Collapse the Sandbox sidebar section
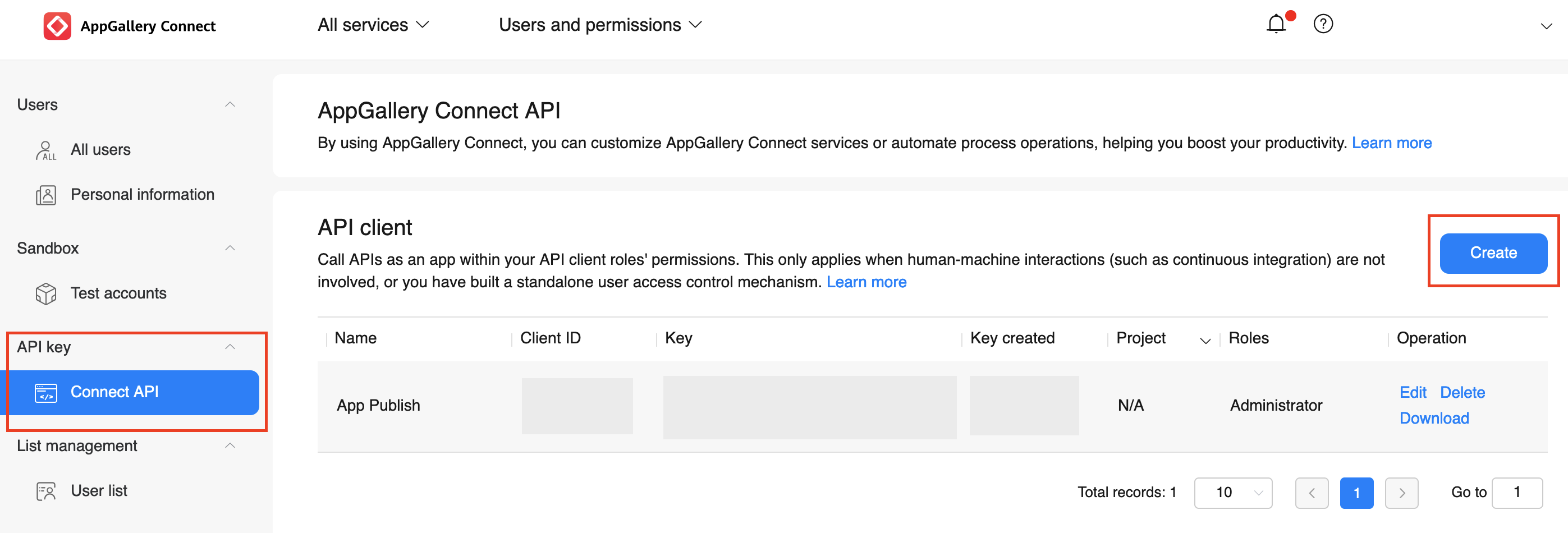The image size is (1568, 533). click(230, 248)
